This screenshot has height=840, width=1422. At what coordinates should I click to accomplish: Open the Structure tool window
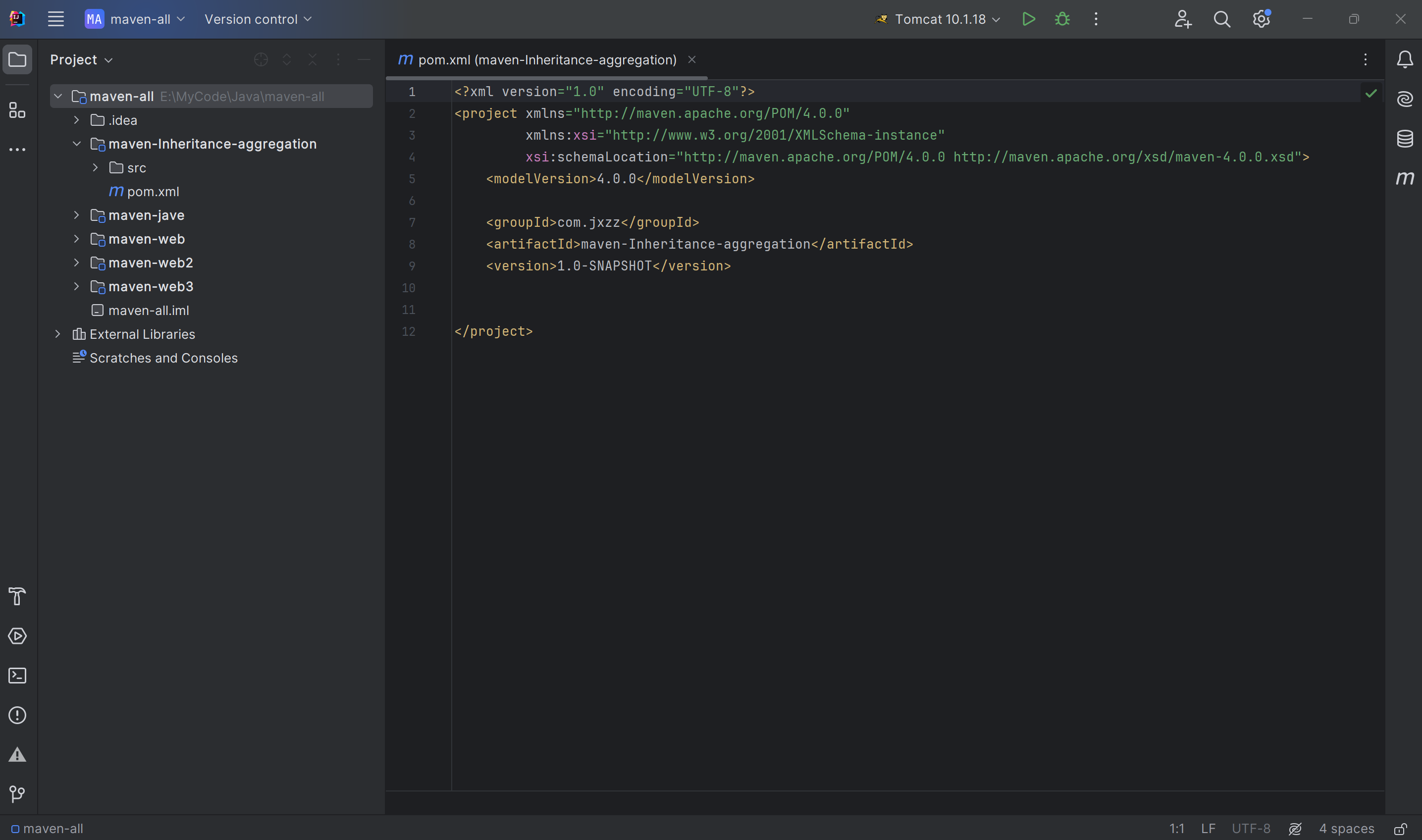pos(17,110)
